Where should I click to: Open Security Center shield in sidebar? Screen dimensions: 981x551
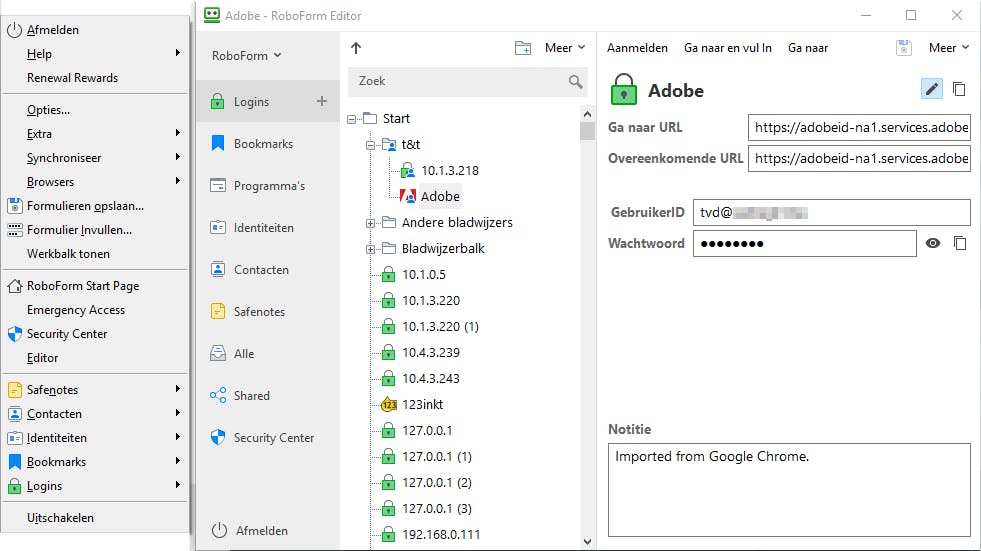click(x=218, y=438)
